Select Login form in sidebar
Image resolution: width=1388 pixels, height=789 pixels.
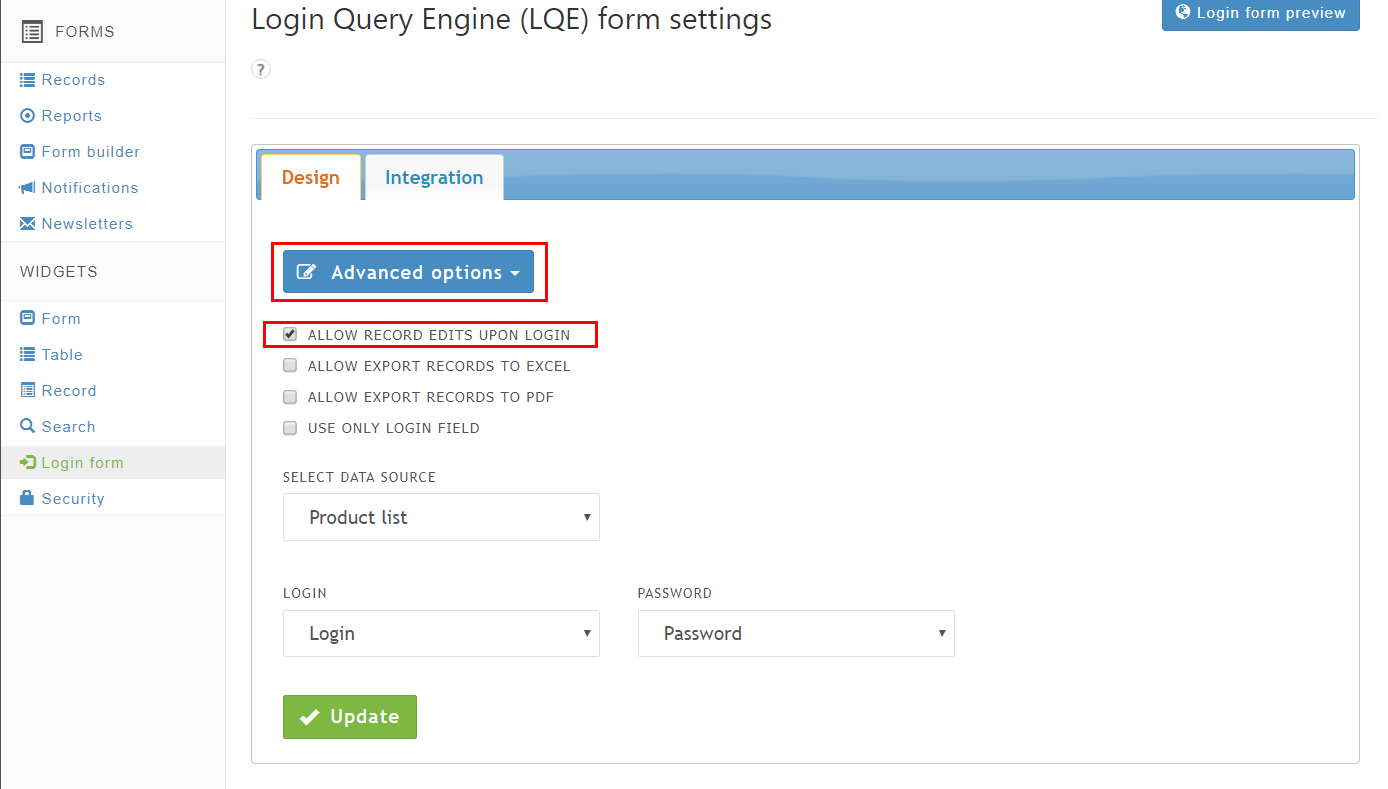pos(82,463)
